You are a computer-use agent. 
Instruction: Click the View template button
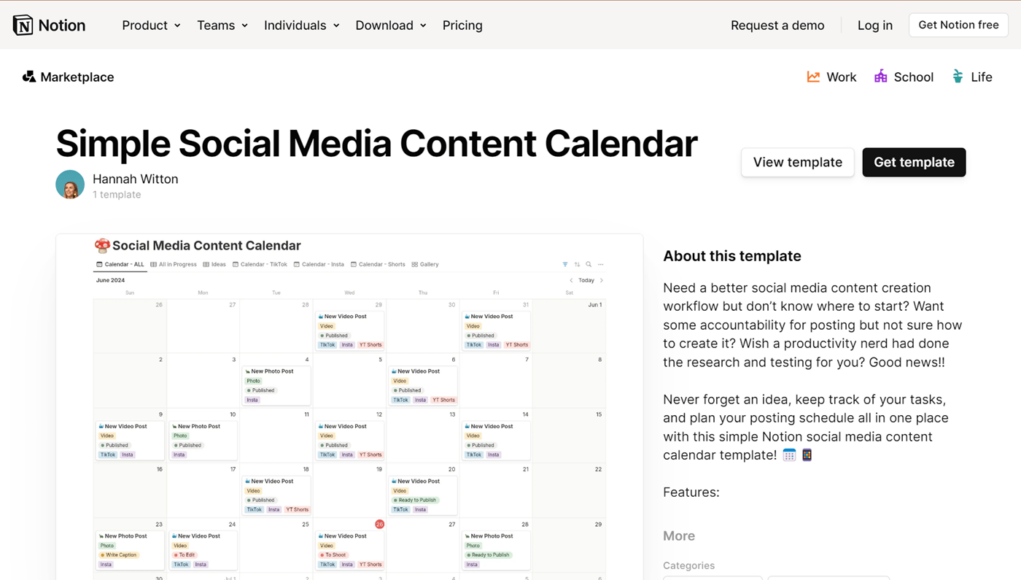(798, 162)
